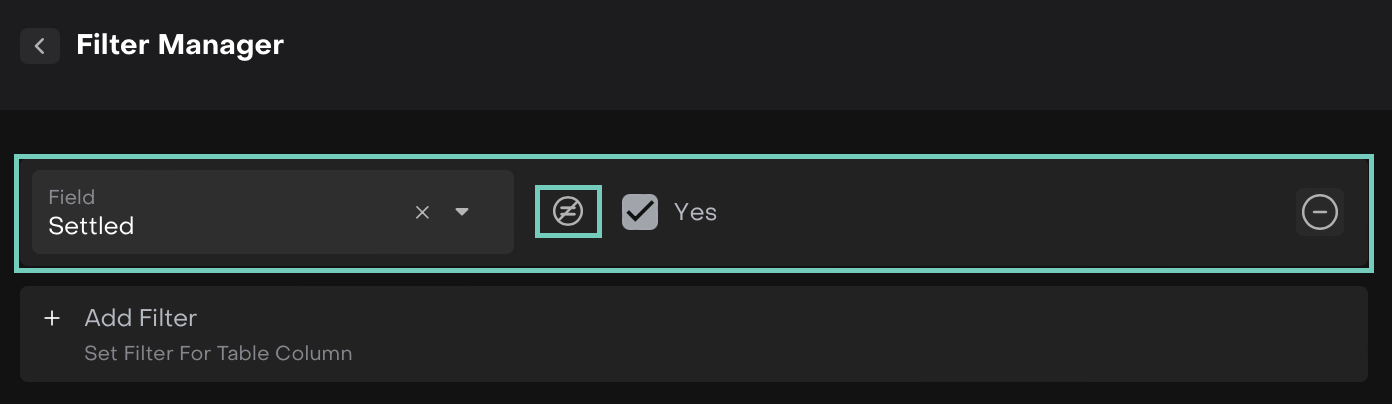The height and width of the screenshot is (404, 1392).
Task: Click the plus icon beside Add Filter
Action: [52, 319]
